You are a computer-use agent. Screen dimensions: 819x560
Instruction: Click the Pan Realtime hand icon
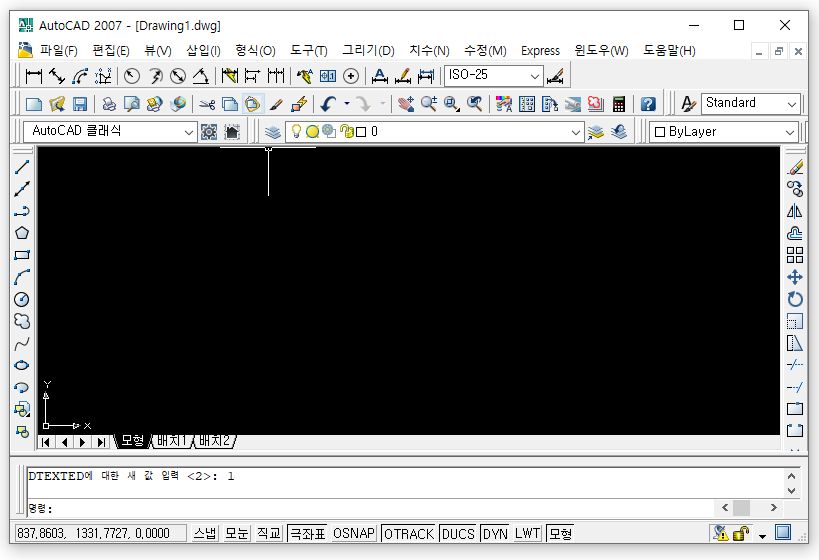(405, 104)
